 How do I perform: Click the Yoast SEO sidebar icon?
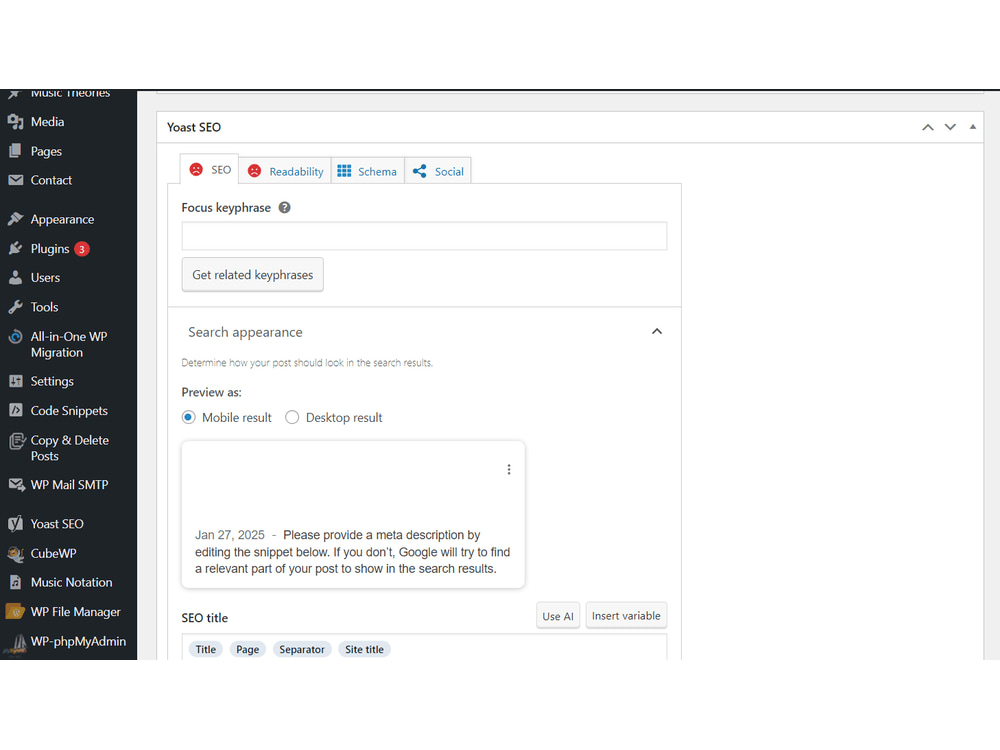(x=15, y=524)
